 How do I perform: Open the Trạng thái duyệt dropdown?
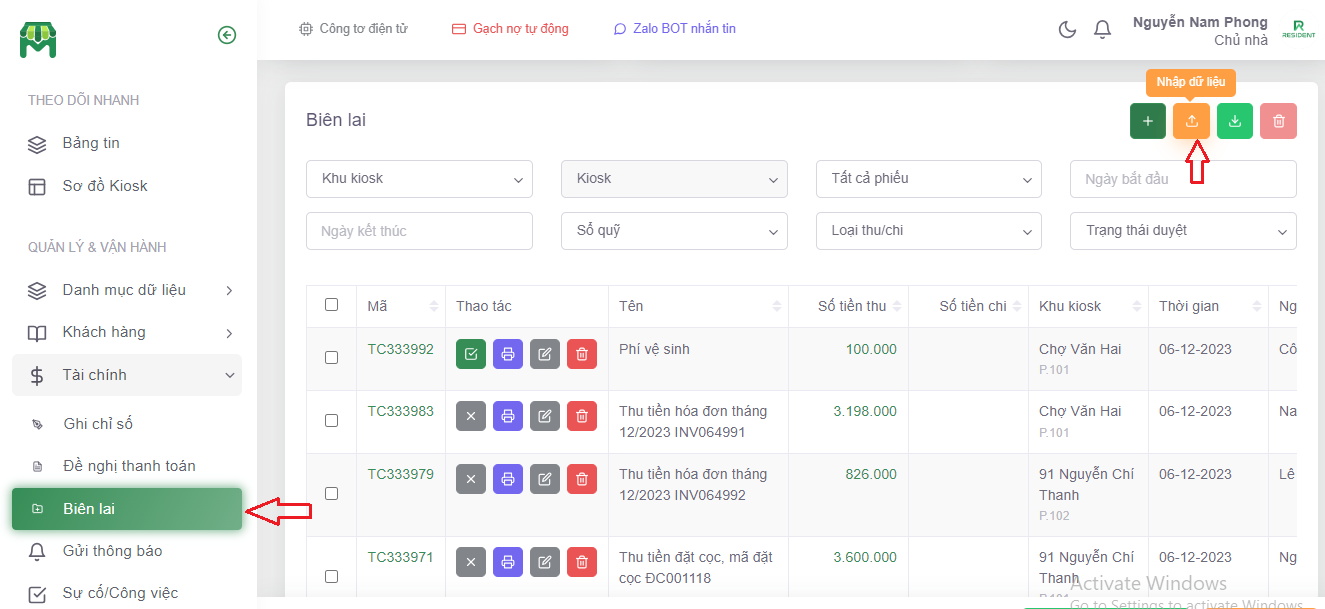point(1183,231)
